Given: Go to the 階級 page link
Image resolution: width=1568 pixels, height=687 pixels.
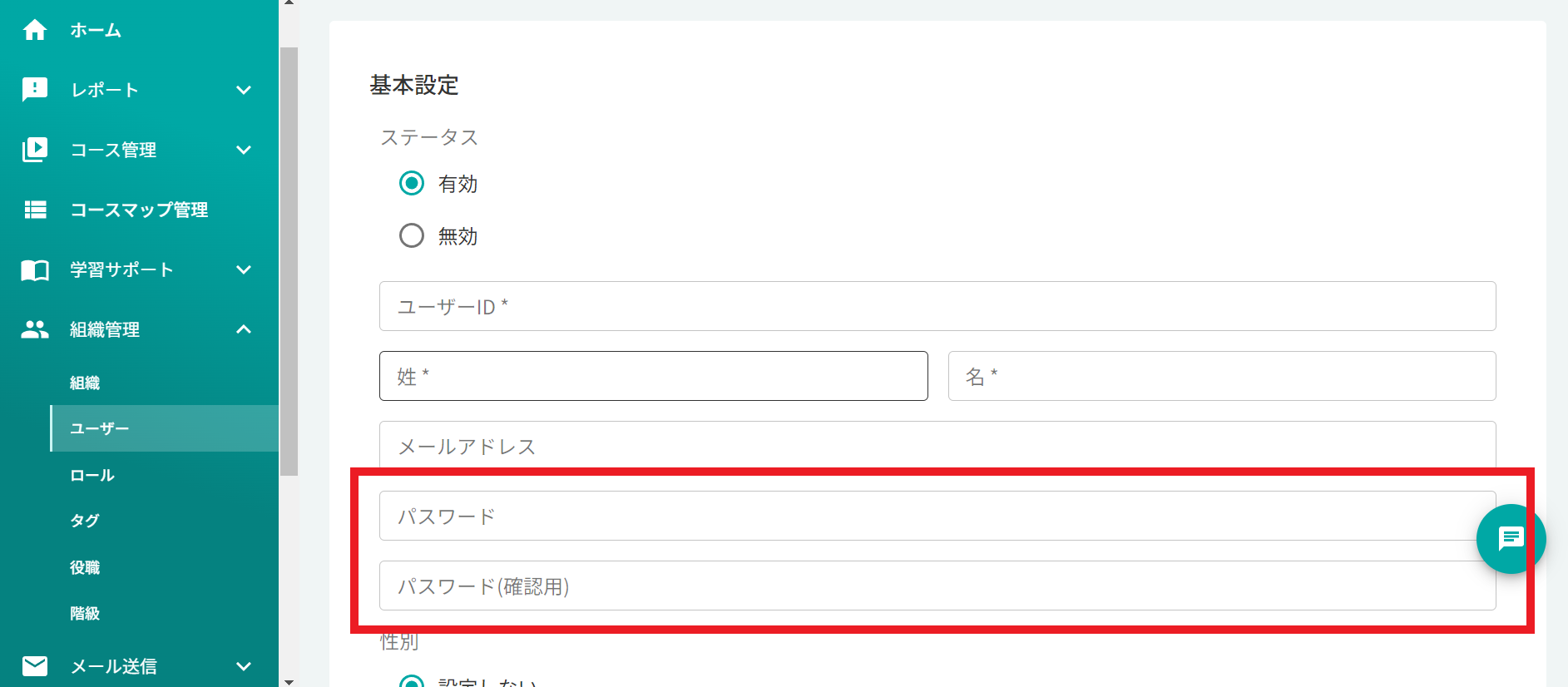Looking at the screenshot, I should pos(85,613).
